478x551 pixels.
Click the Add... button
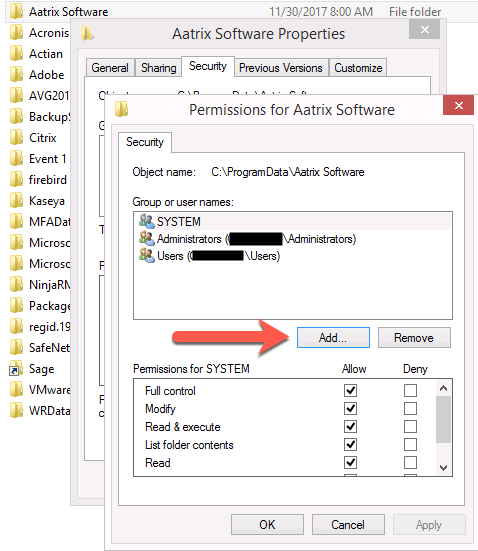333,338
